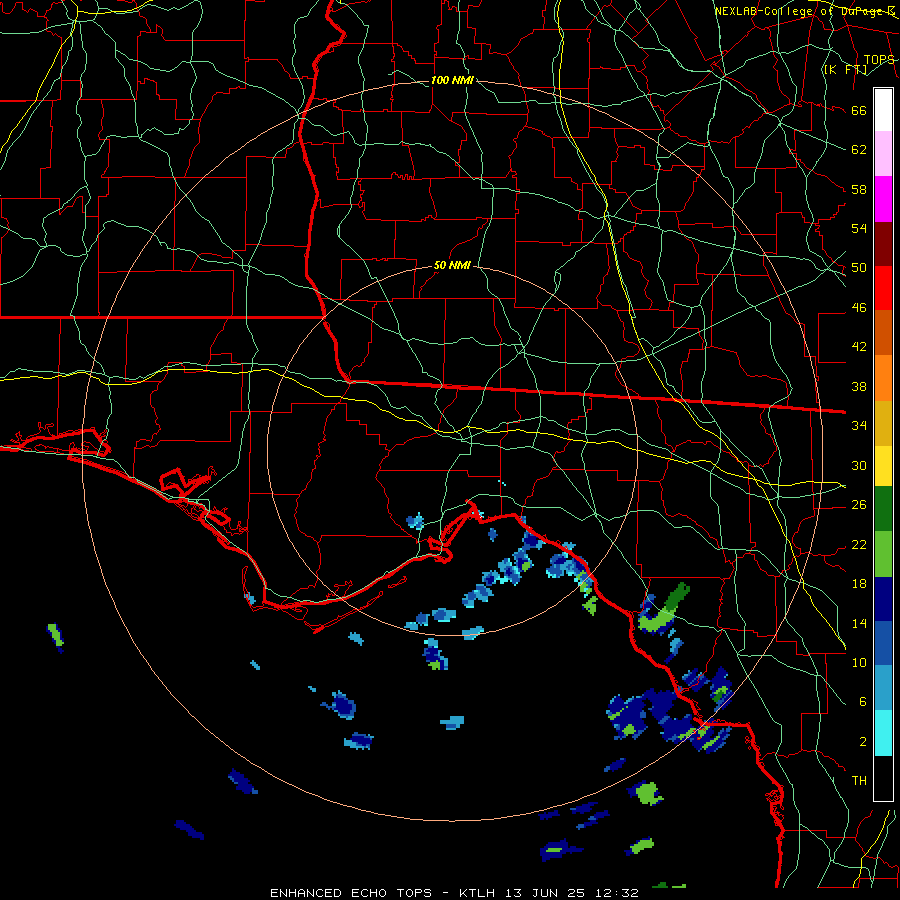Screen dimensions: 900x900
Task: Click the white swatch atop the legend
Action: click(x=883, y=110)
